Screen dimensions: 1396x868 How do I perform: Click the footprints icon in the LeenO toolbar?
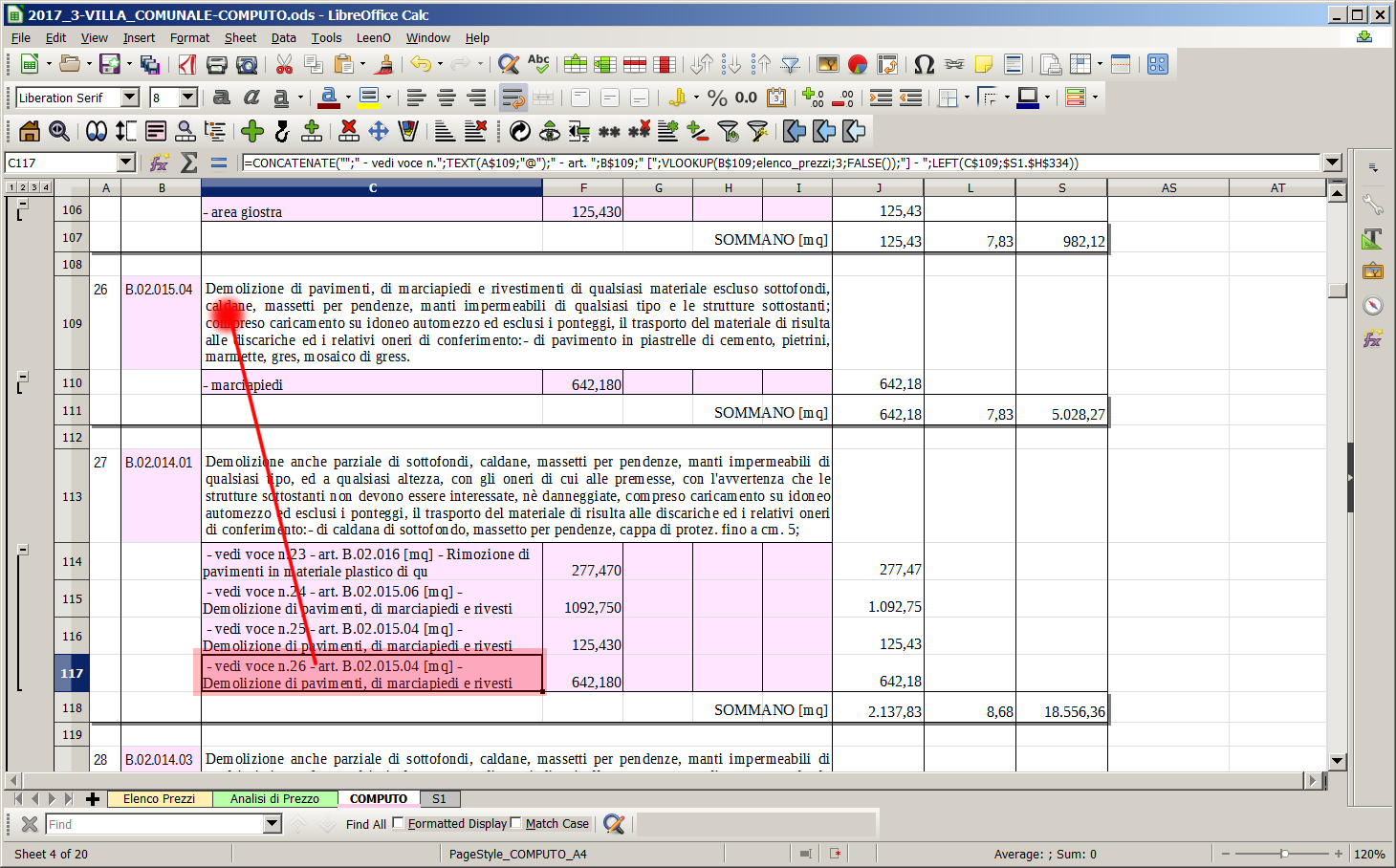[x=96, y=131]
